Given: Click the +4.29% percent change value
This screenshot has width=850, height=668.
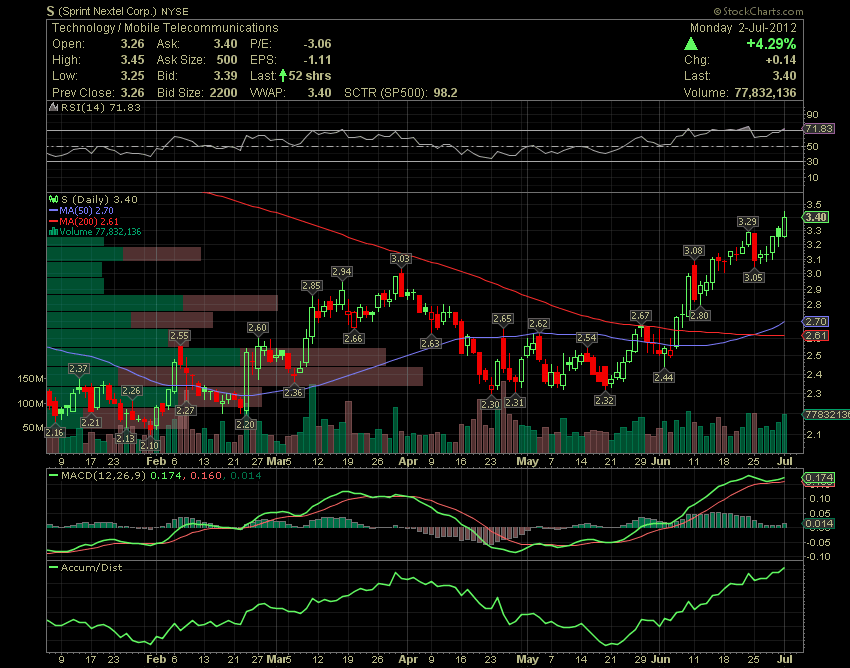Looking at the screenshot, I should coord(771,44).
